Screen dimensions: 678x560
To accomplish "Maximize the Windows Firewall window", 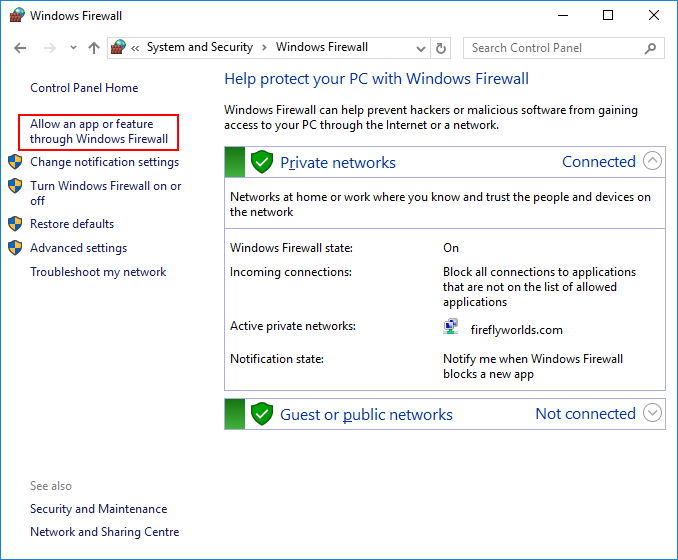I will click(608, 16).
